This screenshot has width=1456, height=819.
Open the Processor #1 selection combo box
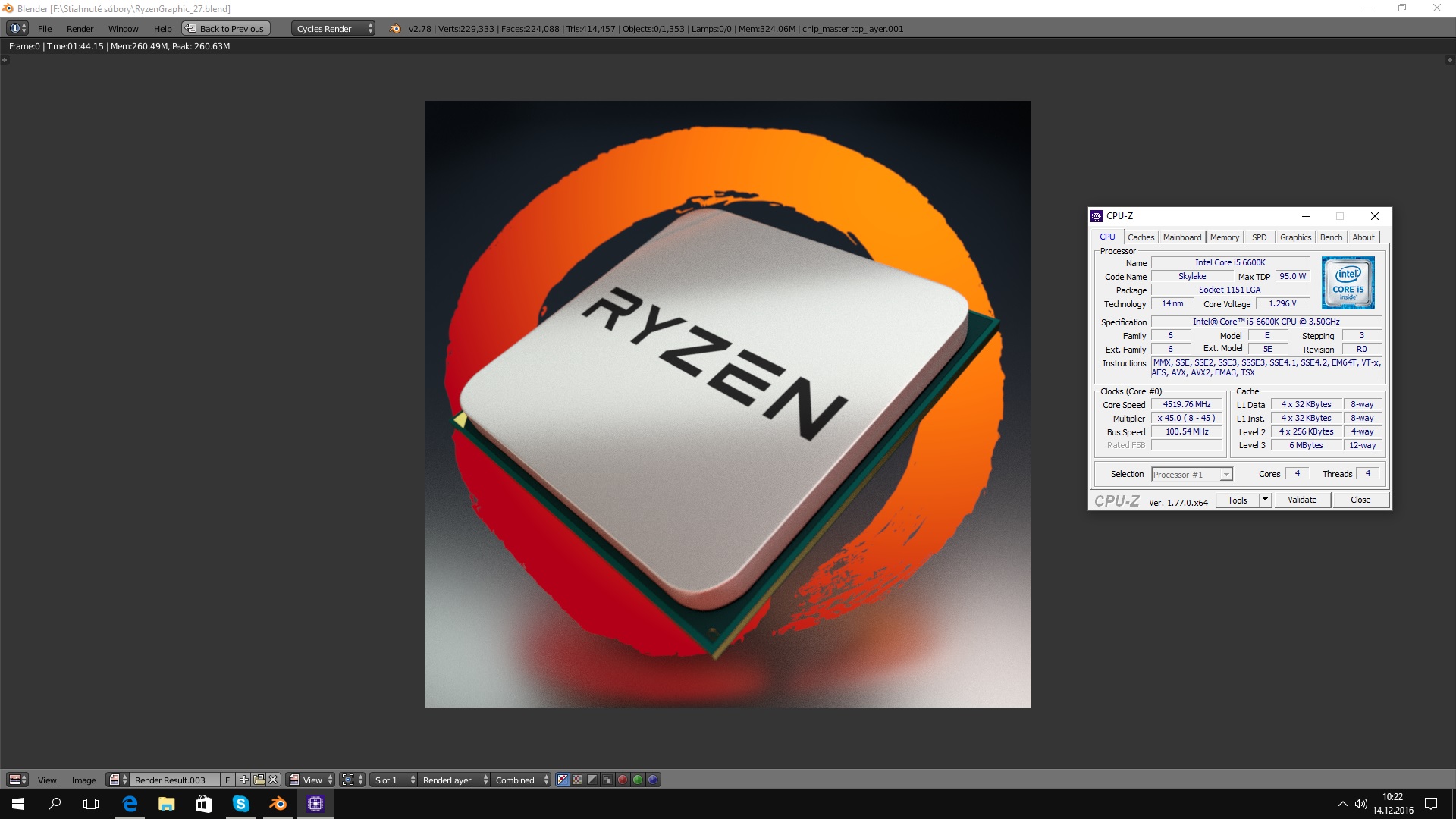pos(1191,475)
